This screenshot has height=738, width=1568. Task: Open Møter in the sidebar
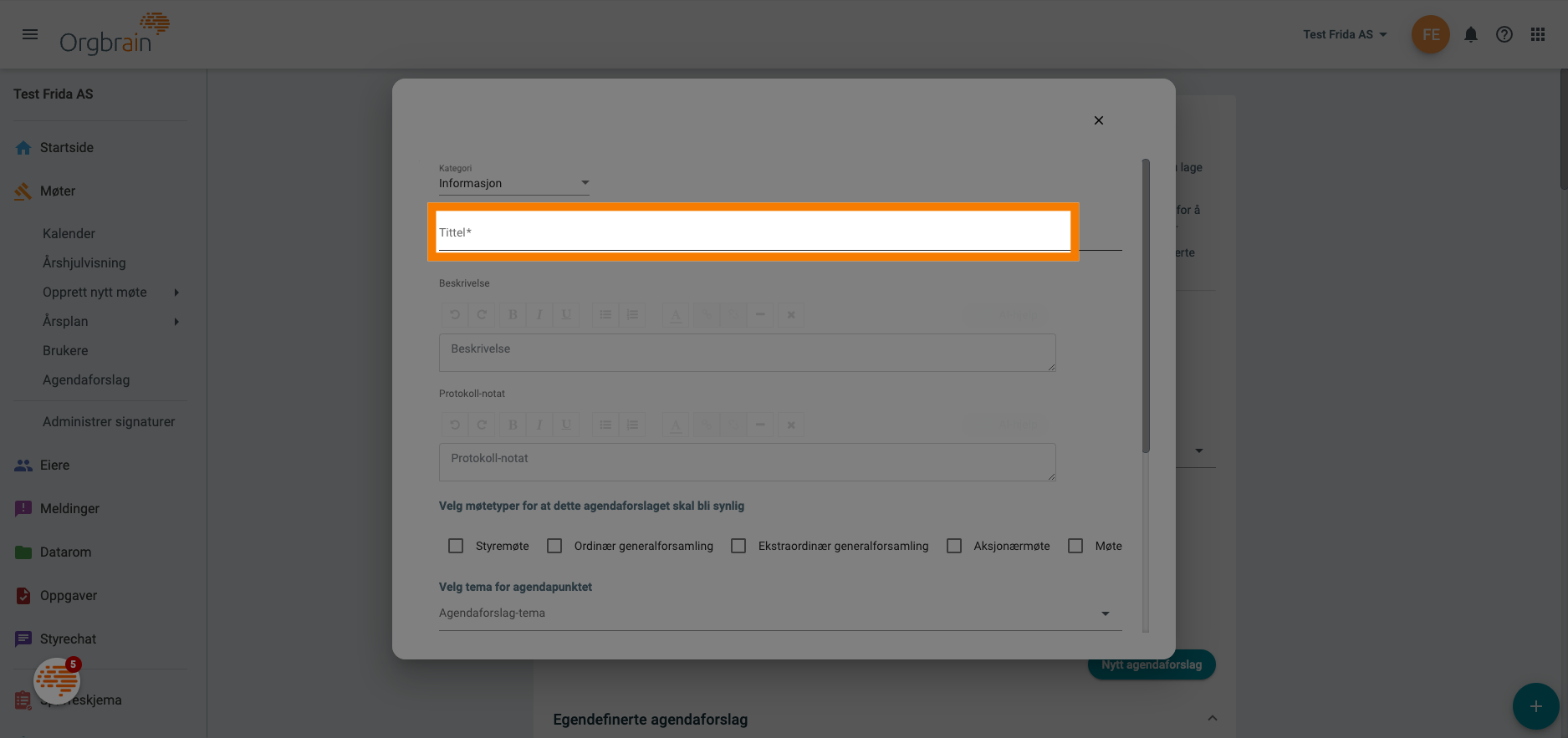click(x=58, y=191)
